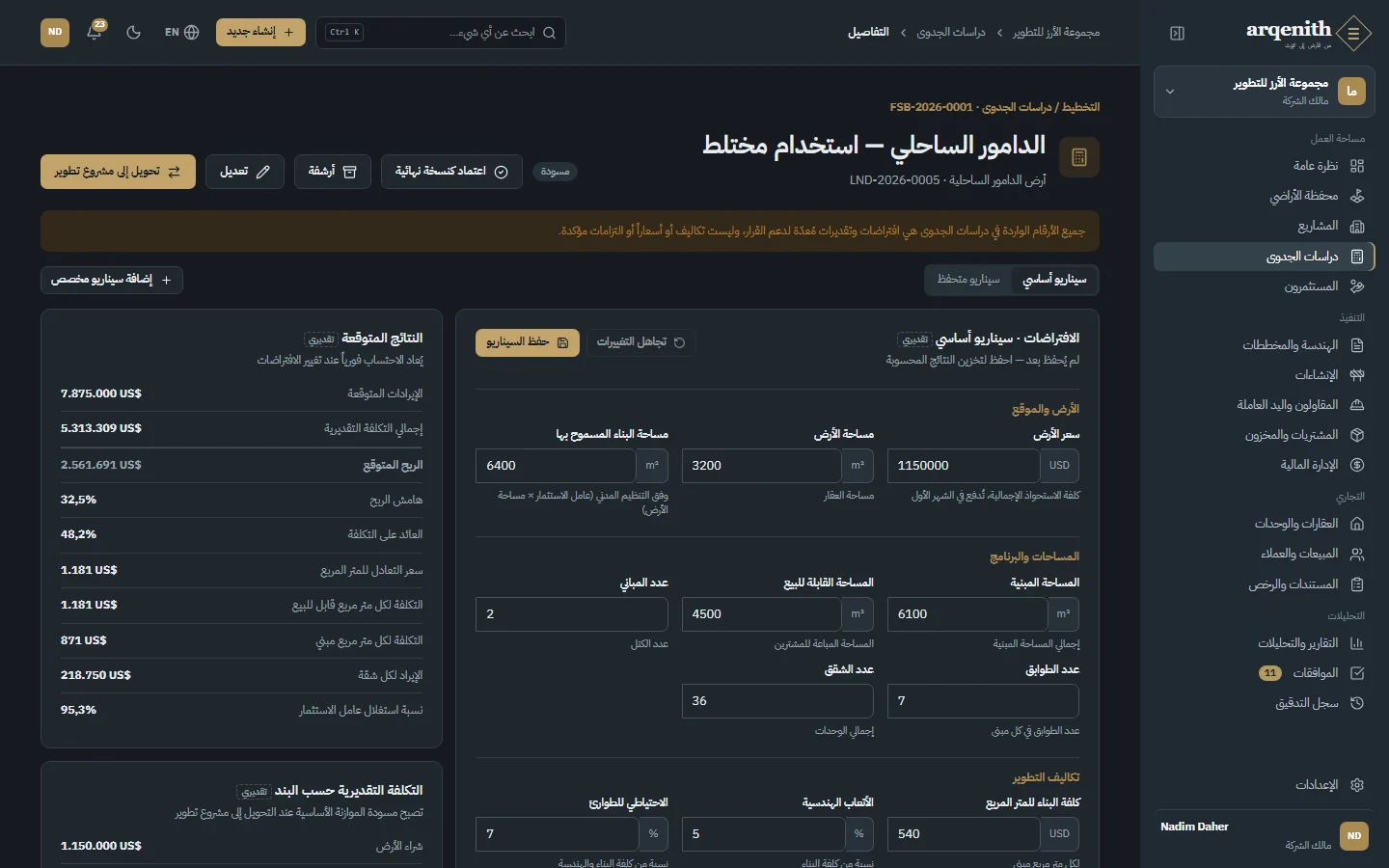Viewport: 1389px width, 868px height.
Task: Click اعتماد كنسخة نهائية button
Action: coord(451,172)
